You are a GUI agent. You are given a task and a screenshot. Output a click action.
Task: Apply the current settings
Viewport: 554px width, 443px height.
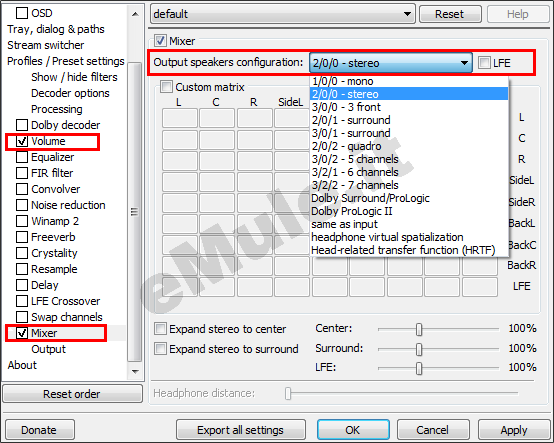click(514, 430)
